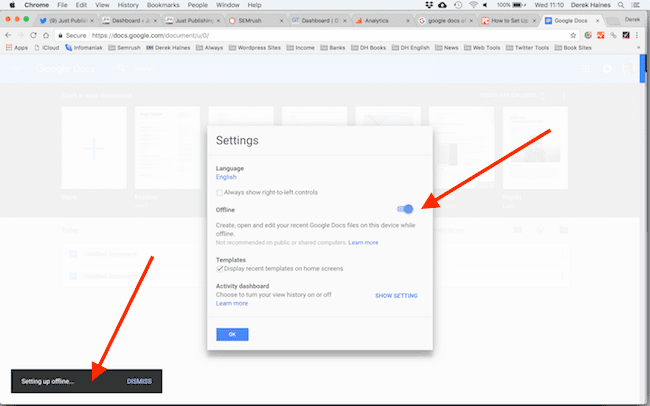The width and height of the screenshot is (650, 406).
Task: Click the Derek profile button in Chrome
Action: coord(632,19)
